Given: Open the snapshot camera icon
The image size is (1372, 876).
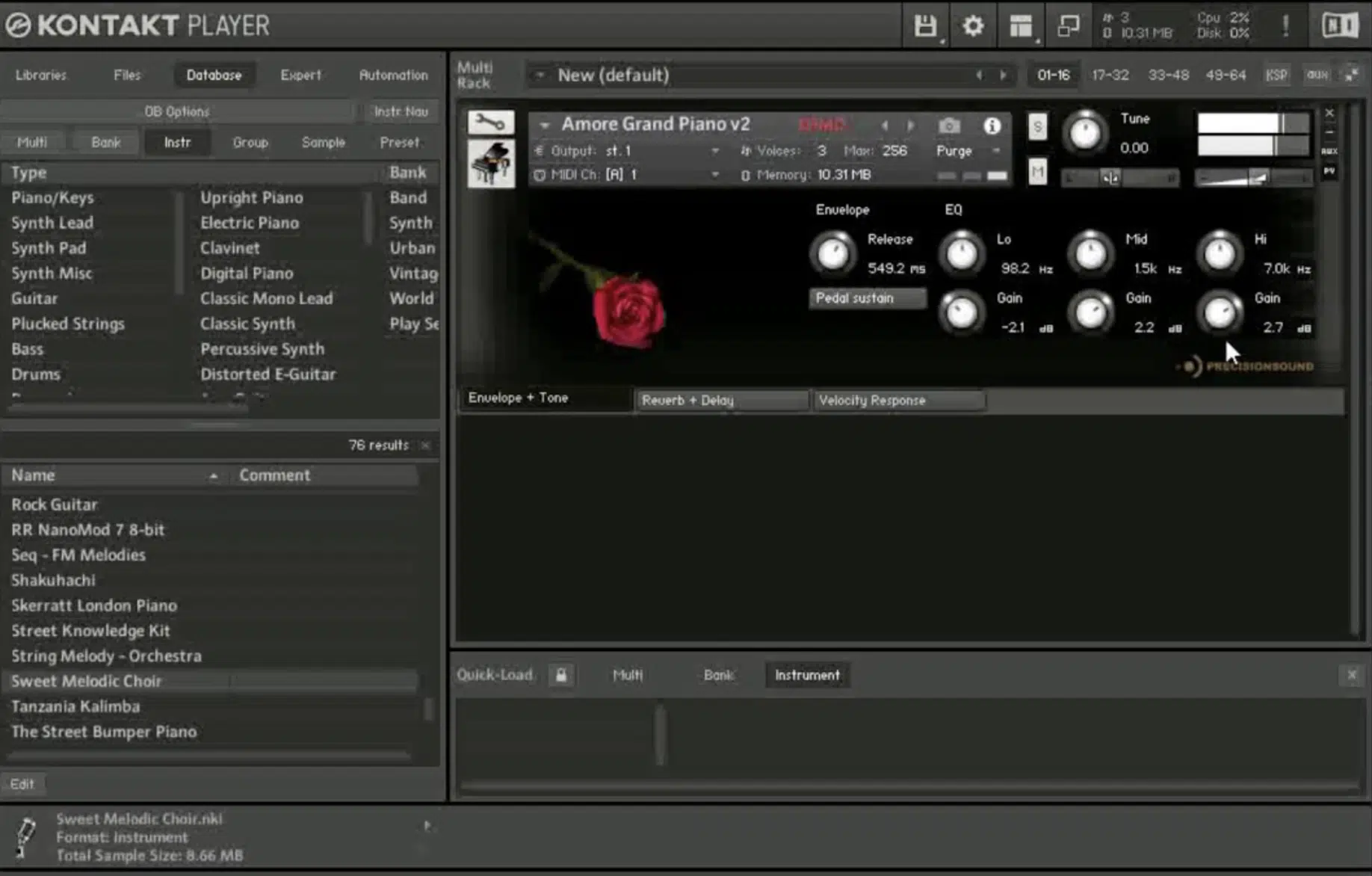Looking at the screenshot, I should pyautogui.click(x=949, y=126).
